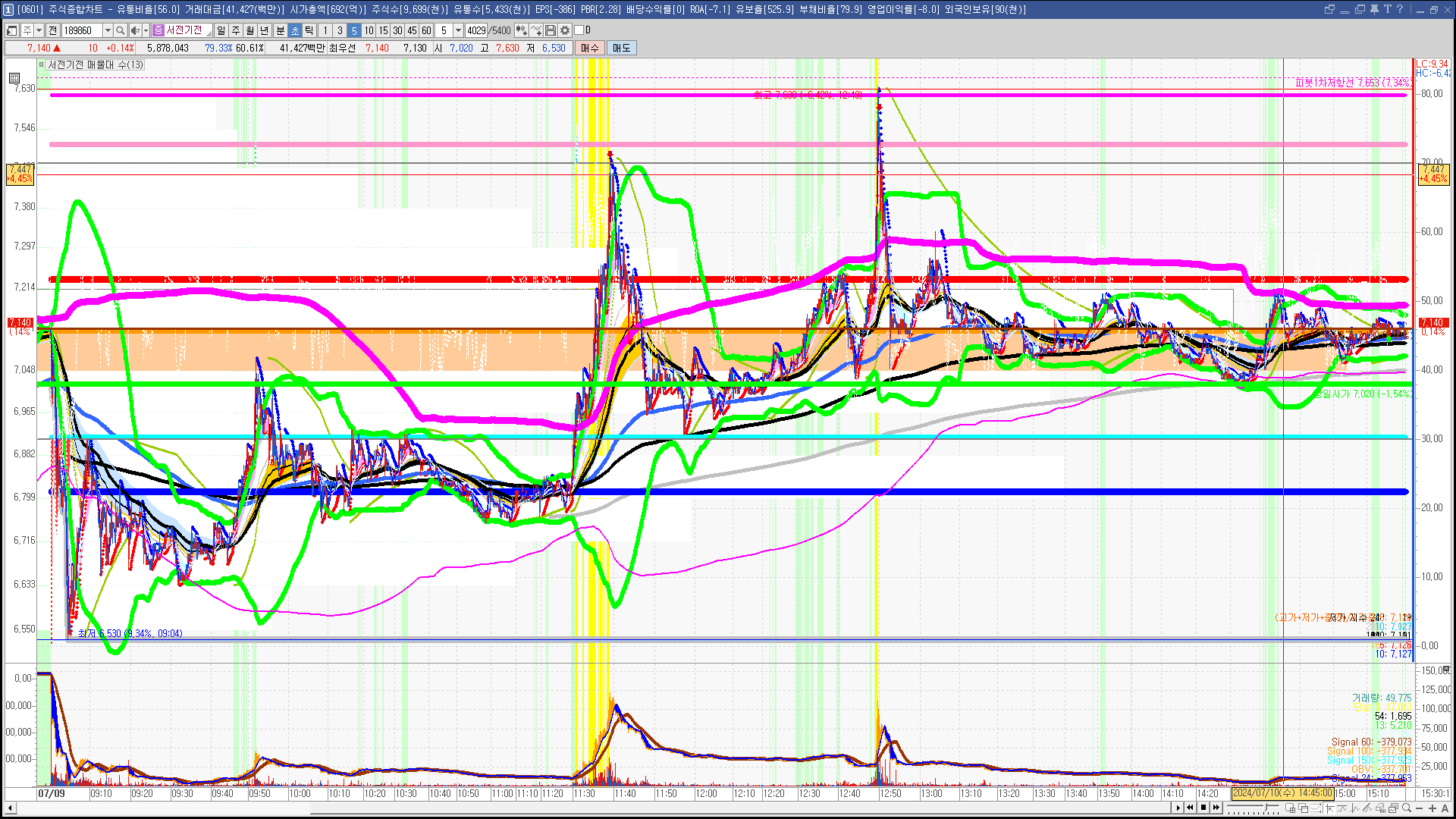Adjust the playback speed slider at bottom
Viewport: 1456px width, 819px height.
pos(1266,807)
